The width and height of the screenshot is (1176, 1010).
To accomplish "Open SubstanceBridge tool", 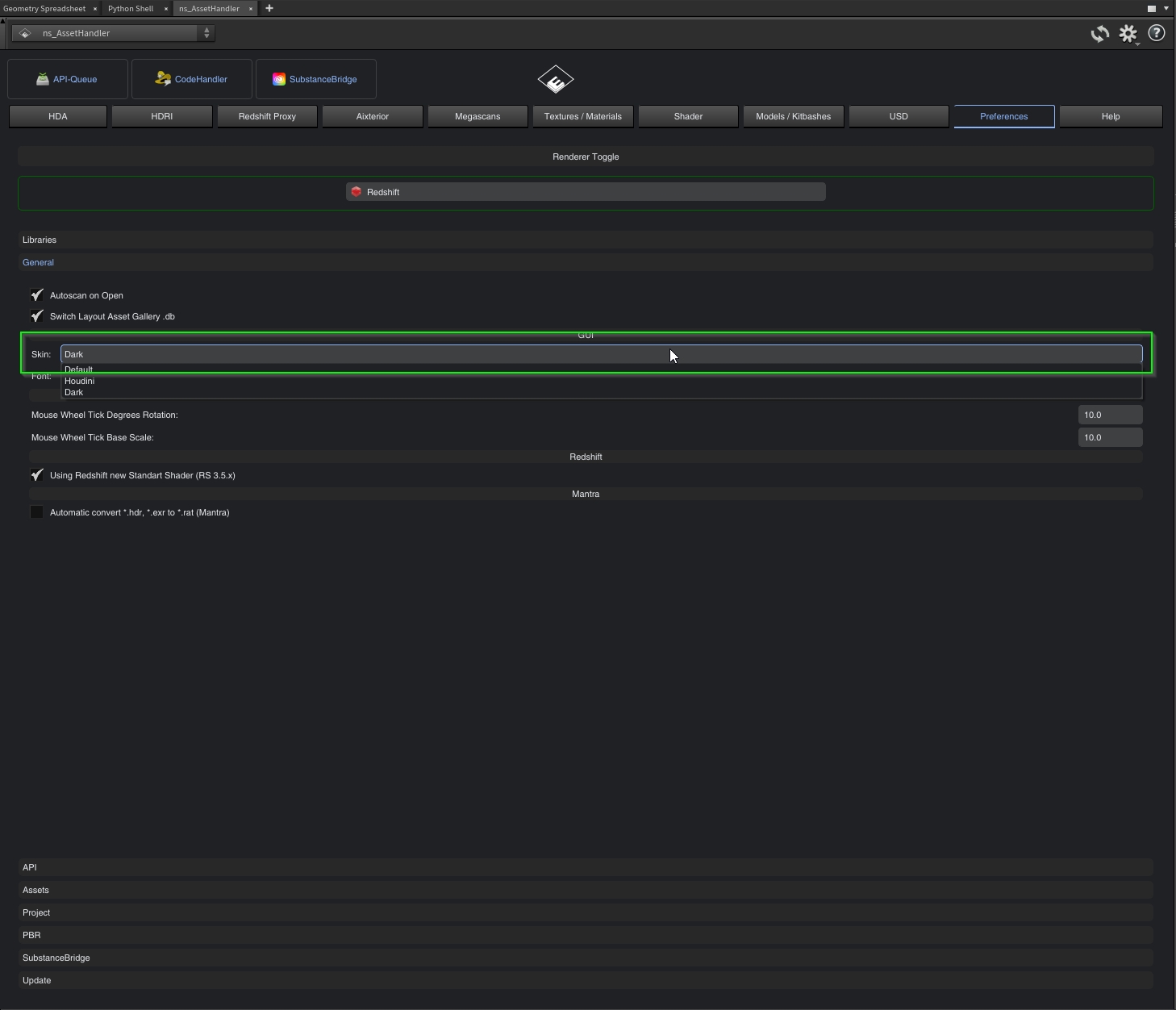I will click(x=316, y=79).
